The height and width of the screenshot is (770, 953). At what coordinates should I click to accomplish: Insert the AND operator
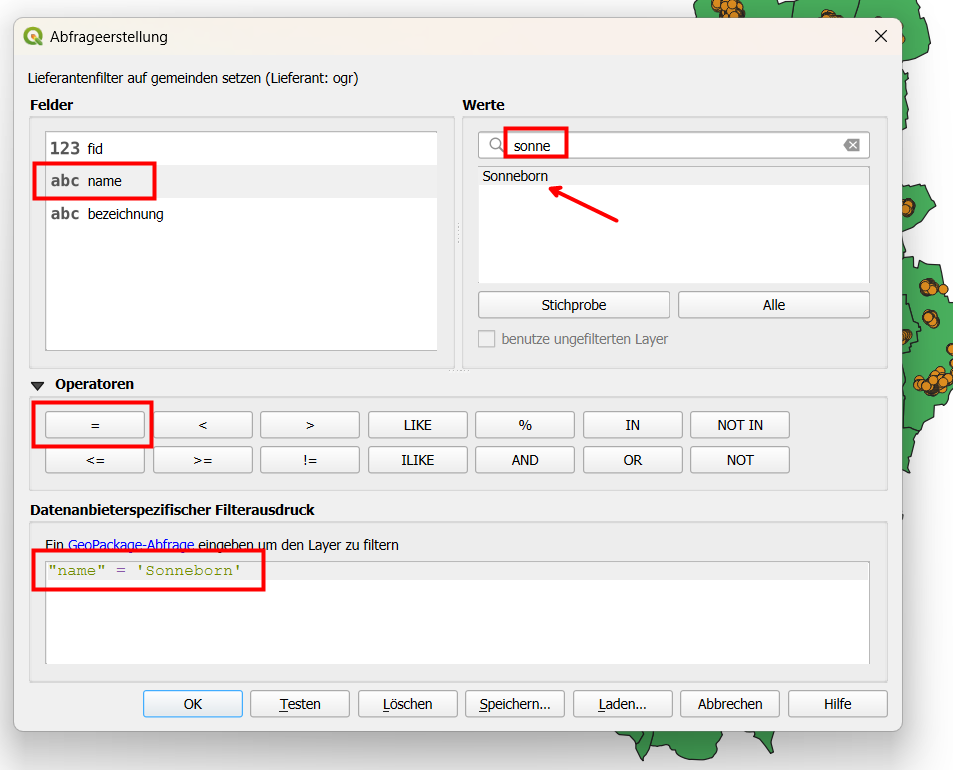point(525,460)
